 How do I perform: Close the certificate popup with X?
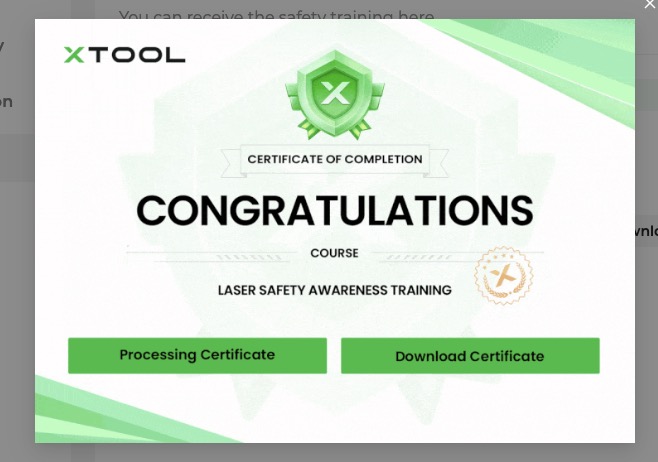pos(650,4)
